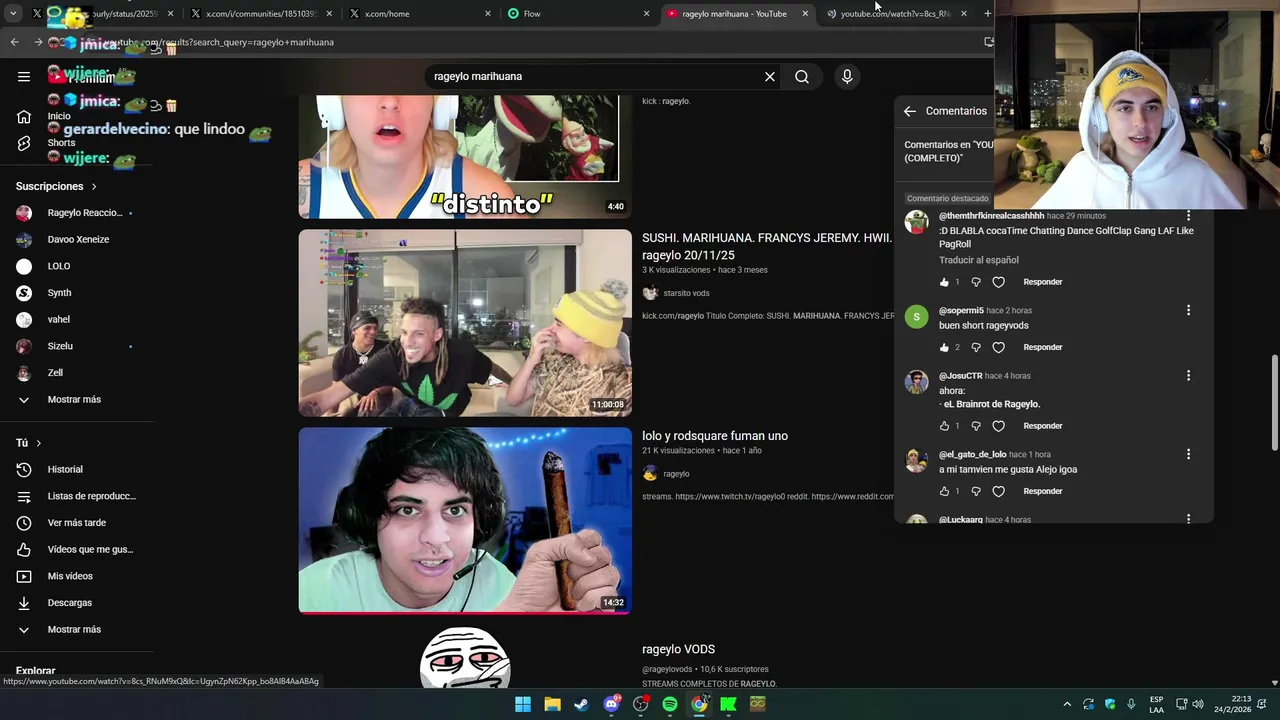Image resolution: width=1280 pixels, height=720 pixels.
Task: Dislike the @themthrfkinrealcasshhhh comment
Action: [976, 282]
